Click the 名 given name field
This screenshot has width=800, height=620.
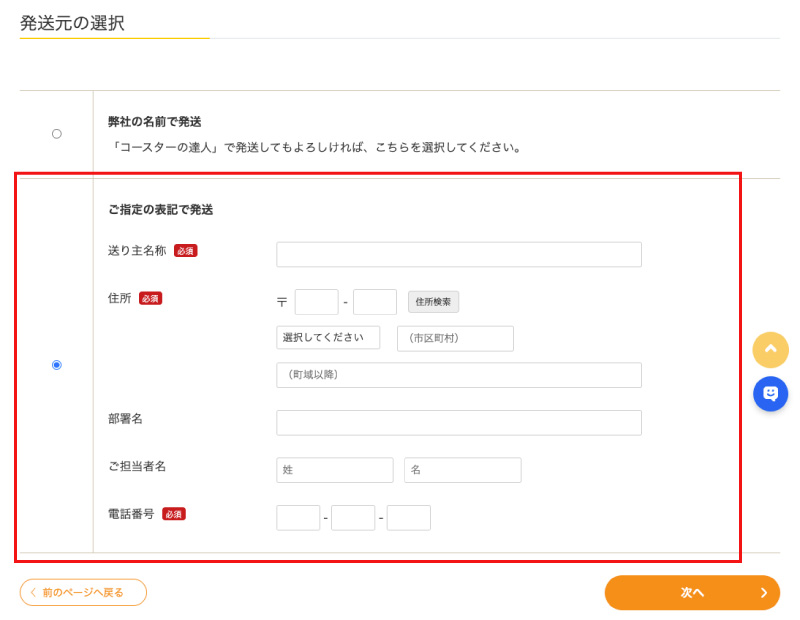click(463, 470)
